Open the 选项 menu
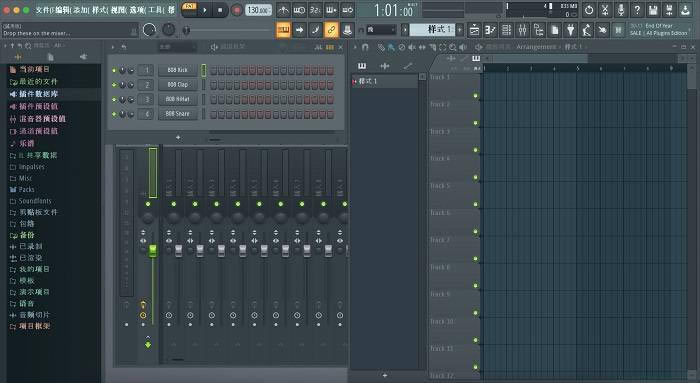Image resolution: width=700 pixels, height=383 pixels. [x=138, y=9]
